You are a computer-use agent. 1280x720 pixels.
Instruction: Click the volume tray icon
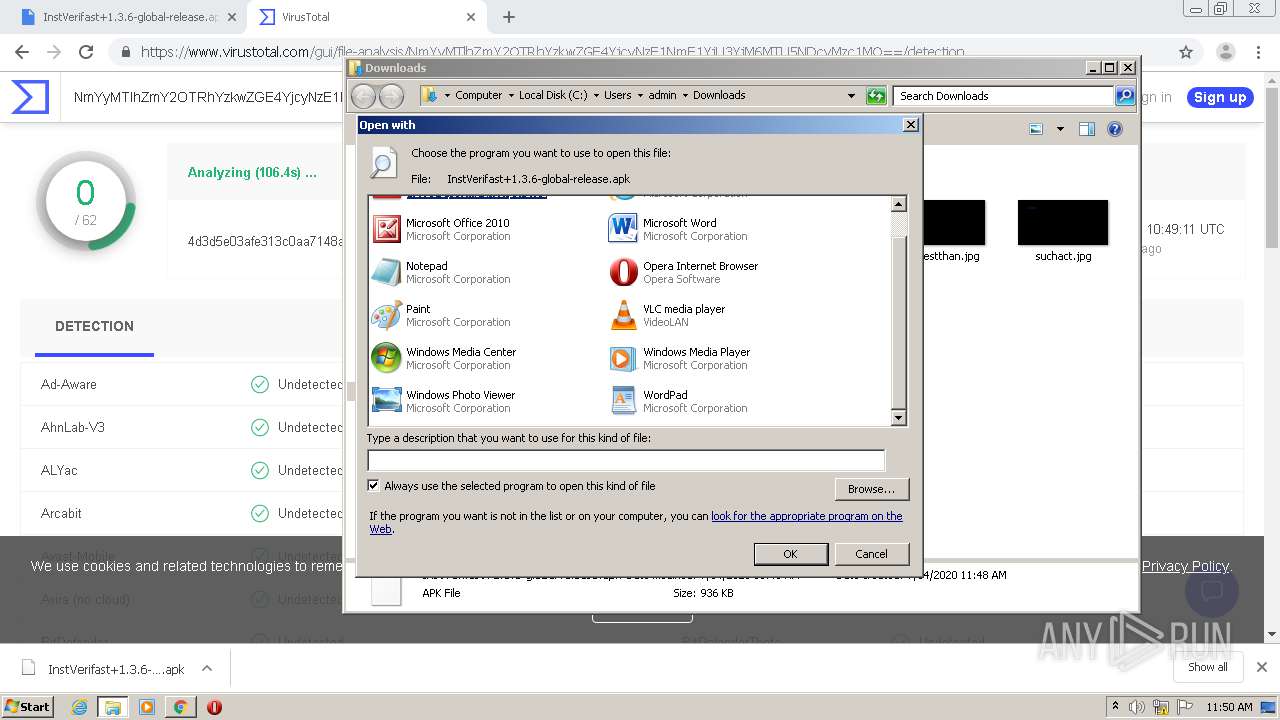click(1137, 707)
